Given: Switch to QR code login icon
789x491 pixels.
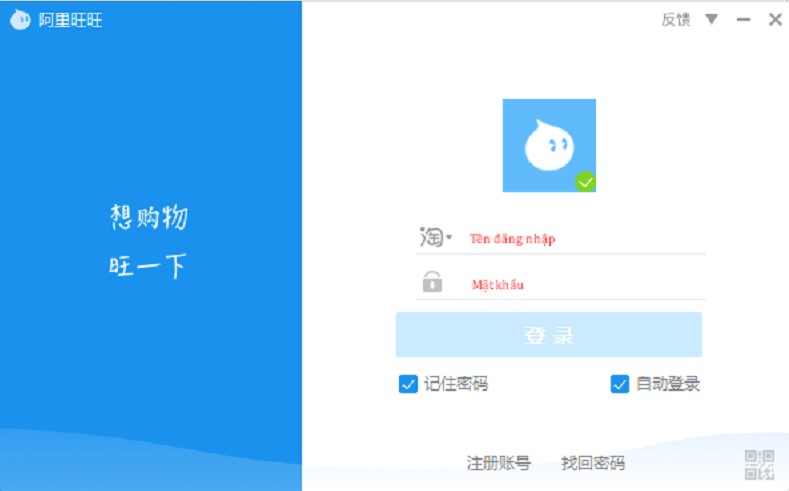Looking at the screenshot, I should (x=759, y=464).
